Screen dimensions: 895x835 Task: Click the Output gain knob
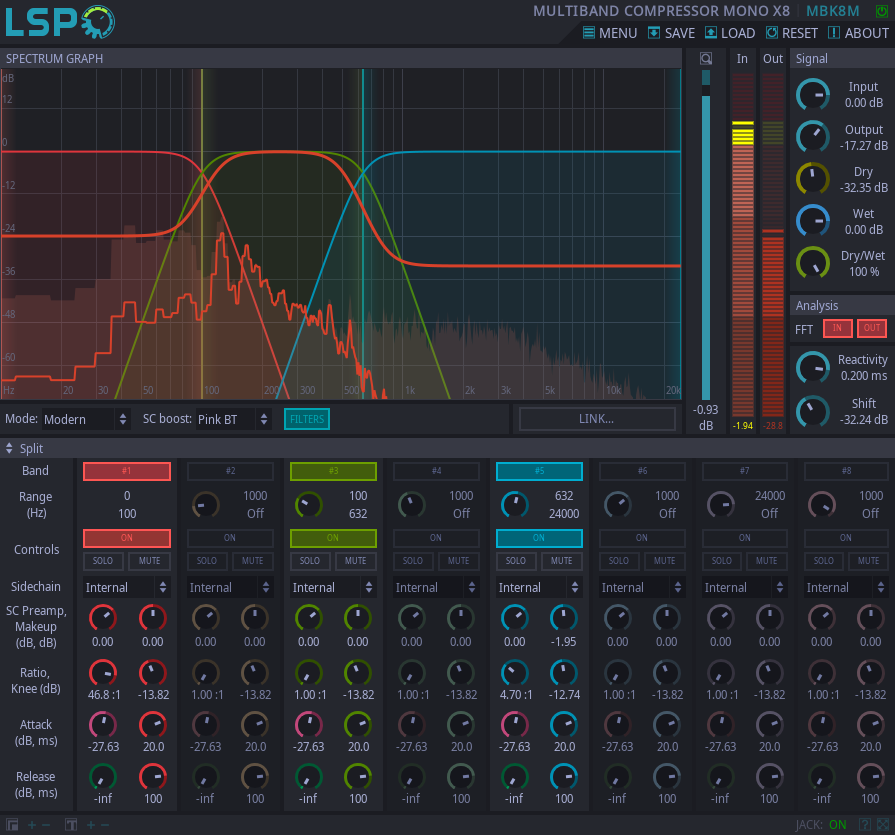(x=813, y=137)
